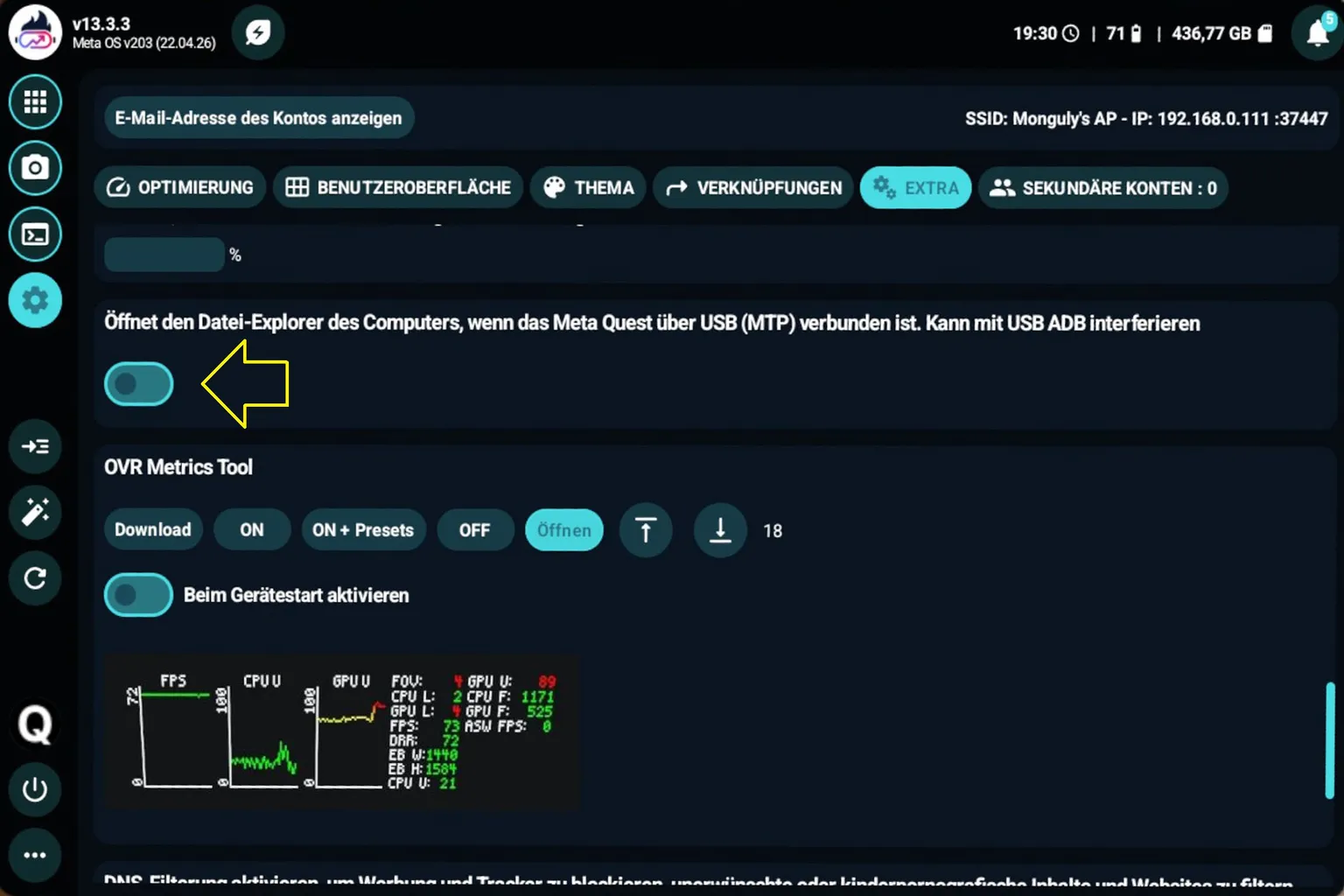This screenshot has height=896, width=1344.
Task: Open the magic wand tool in sidebar
Action: tap(35, 512)
